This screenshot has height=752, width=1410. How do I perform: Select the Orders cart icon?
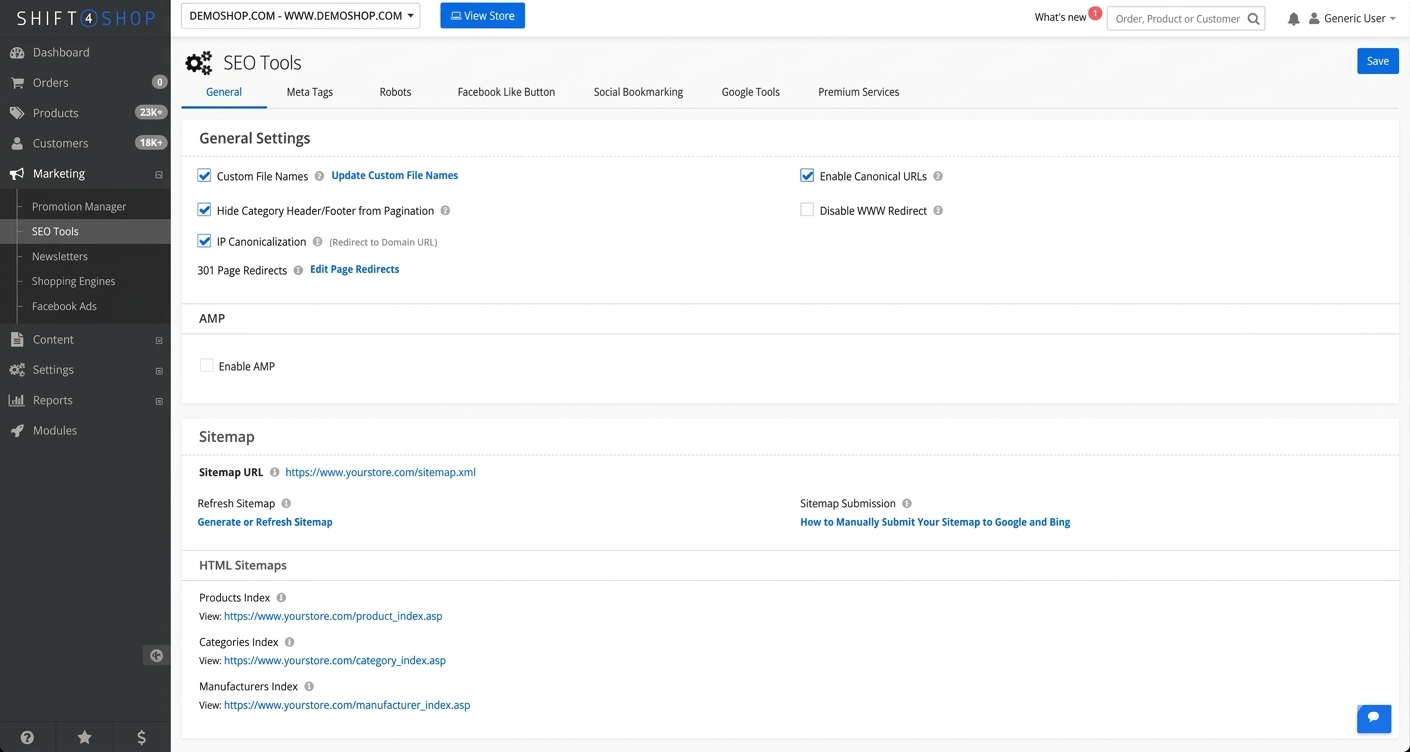click(x=18, y=82)
